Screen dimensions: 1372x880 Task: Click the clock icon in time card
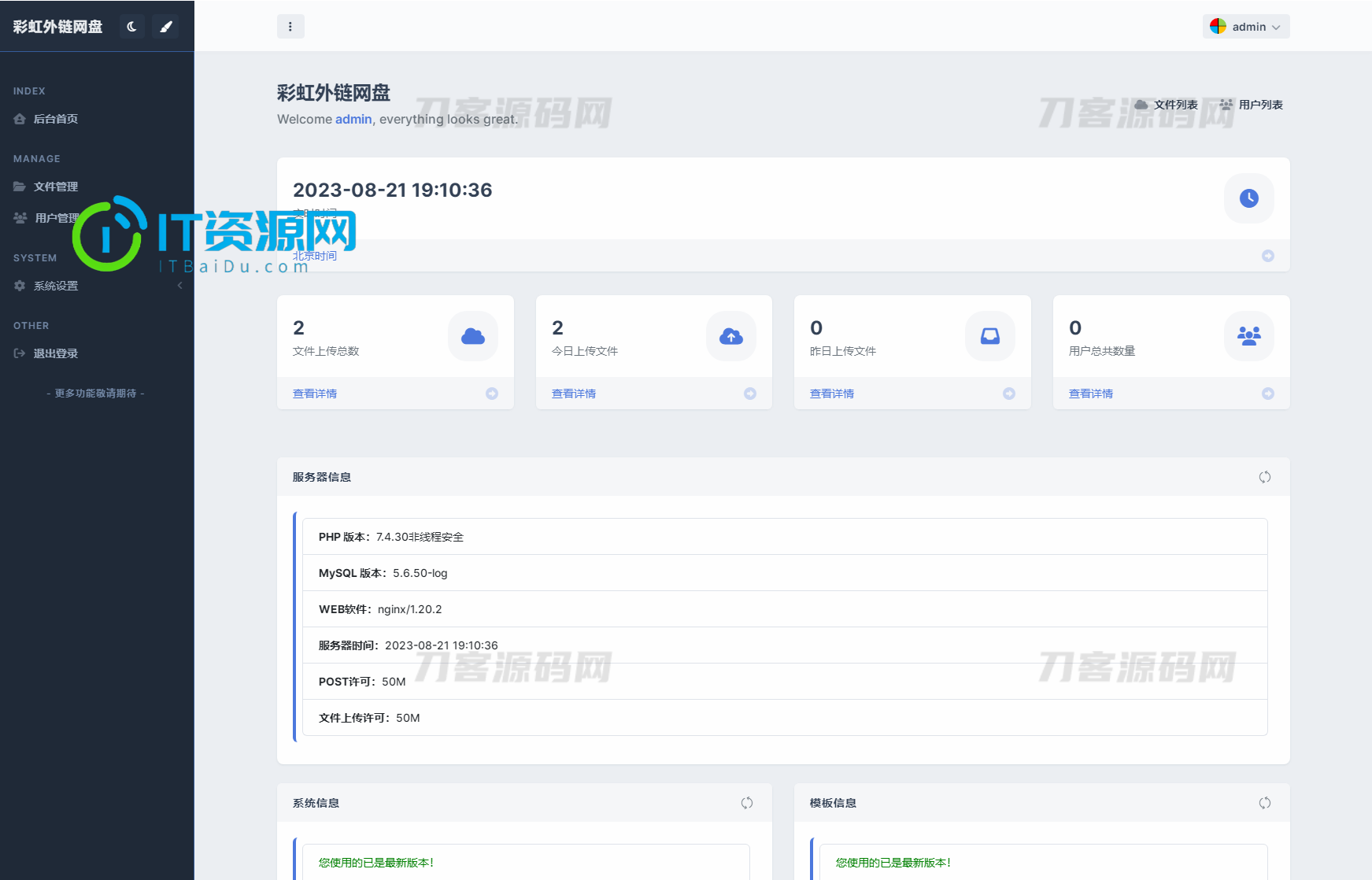(x=1249, y=198)
